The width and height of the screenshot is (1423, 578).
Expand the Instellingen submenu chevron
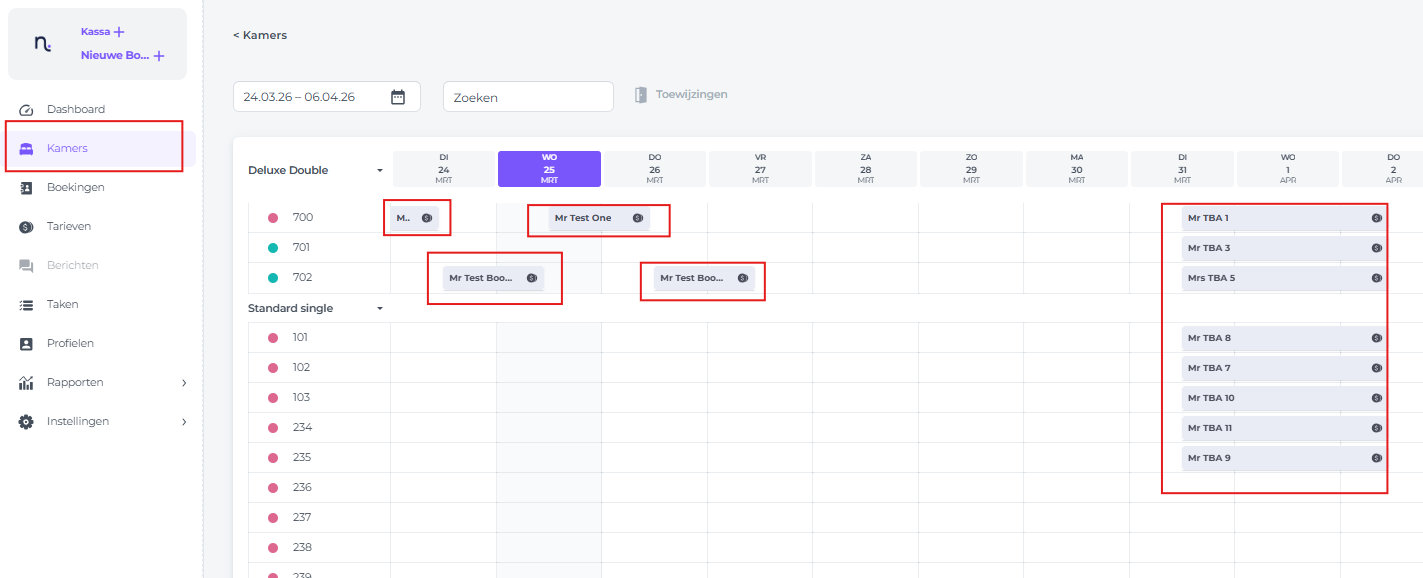[184, 422]
